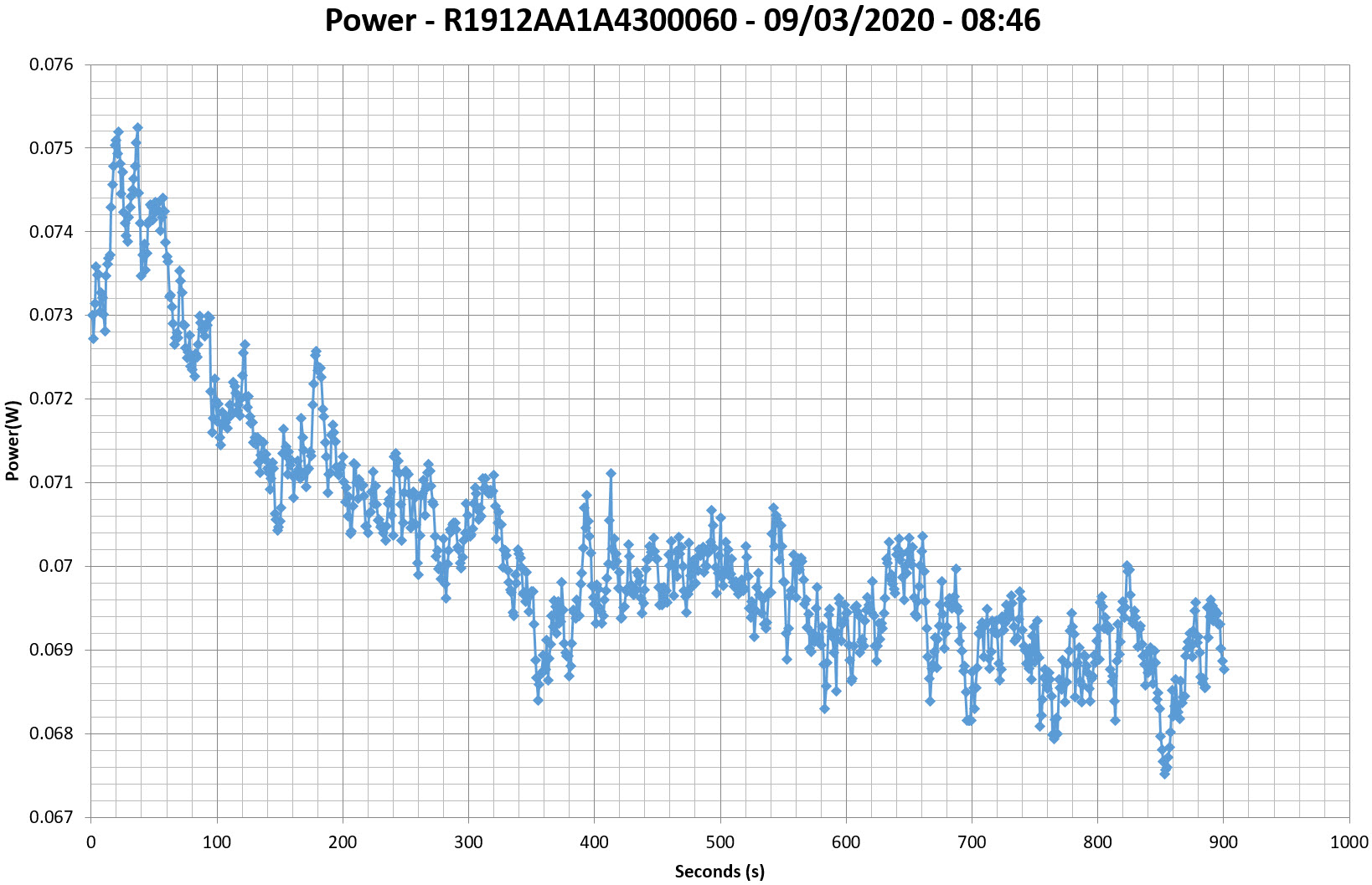Click the last data point at 900 seconds
Screen dimensions: 1372x885
tap(1224, 668)
